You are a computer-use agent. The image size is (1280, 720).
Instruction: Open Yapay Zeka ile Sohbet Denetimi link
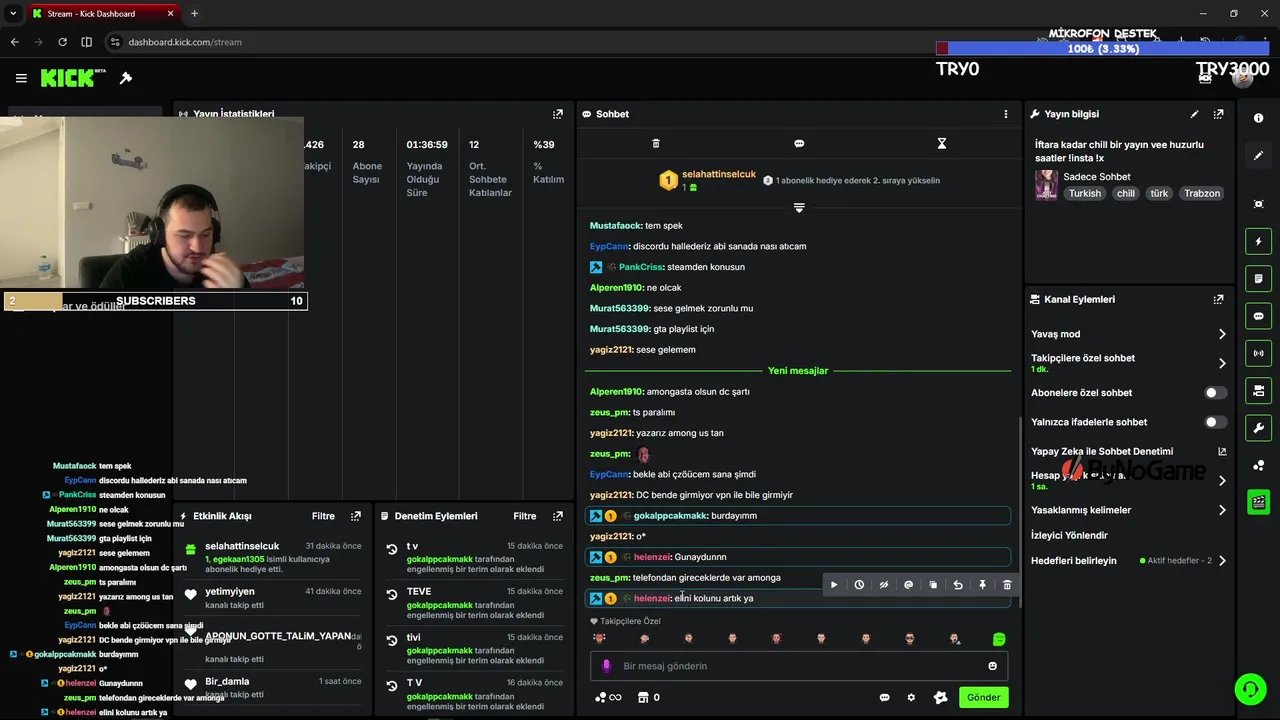(1128, 451)
